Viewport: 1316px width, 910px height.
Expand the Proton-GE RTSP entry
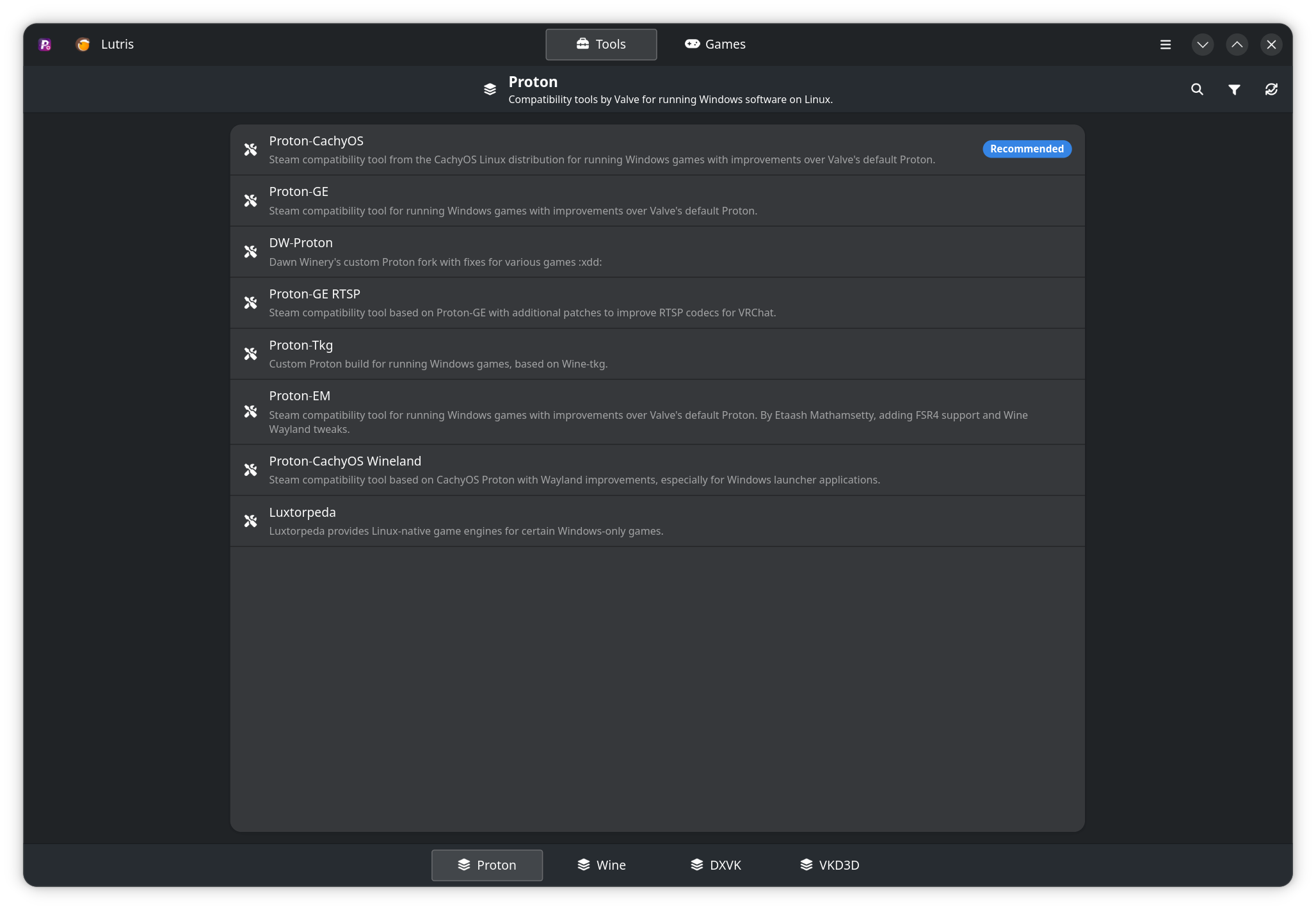(657, 302)
